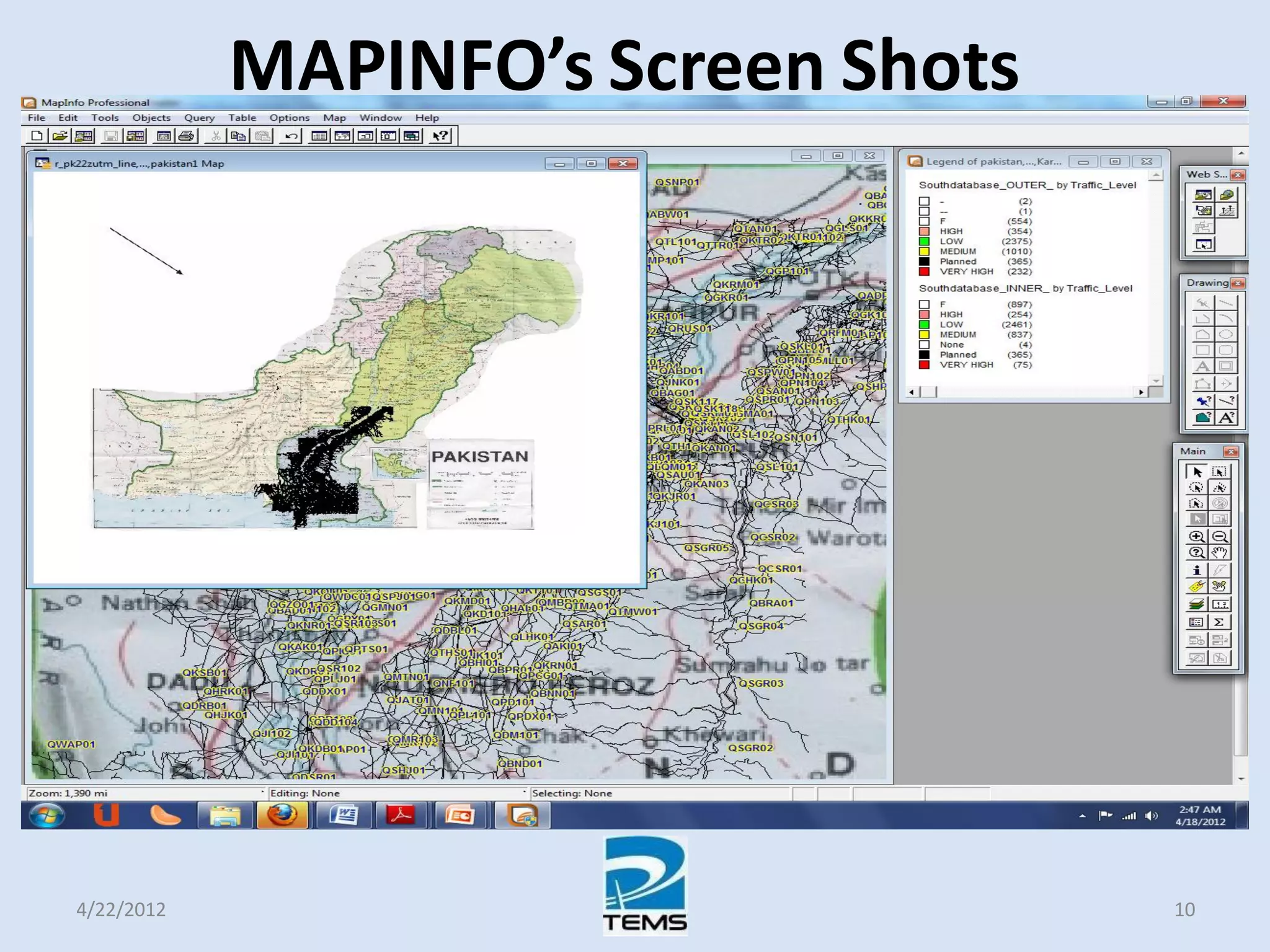The image size is (1270, 952).
Task: Switch to Word in the taskbar
Action: click(343, 815)
